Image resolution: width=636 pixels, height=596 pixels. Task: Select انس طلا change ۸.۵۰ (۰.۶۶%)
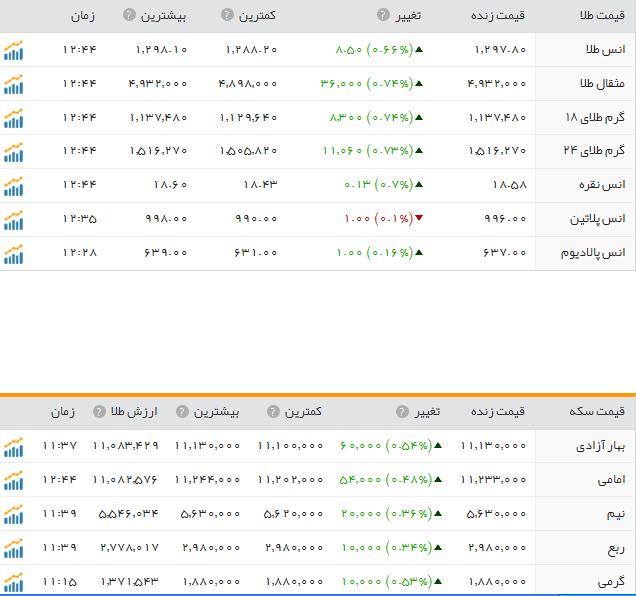(x=379, y=49)
